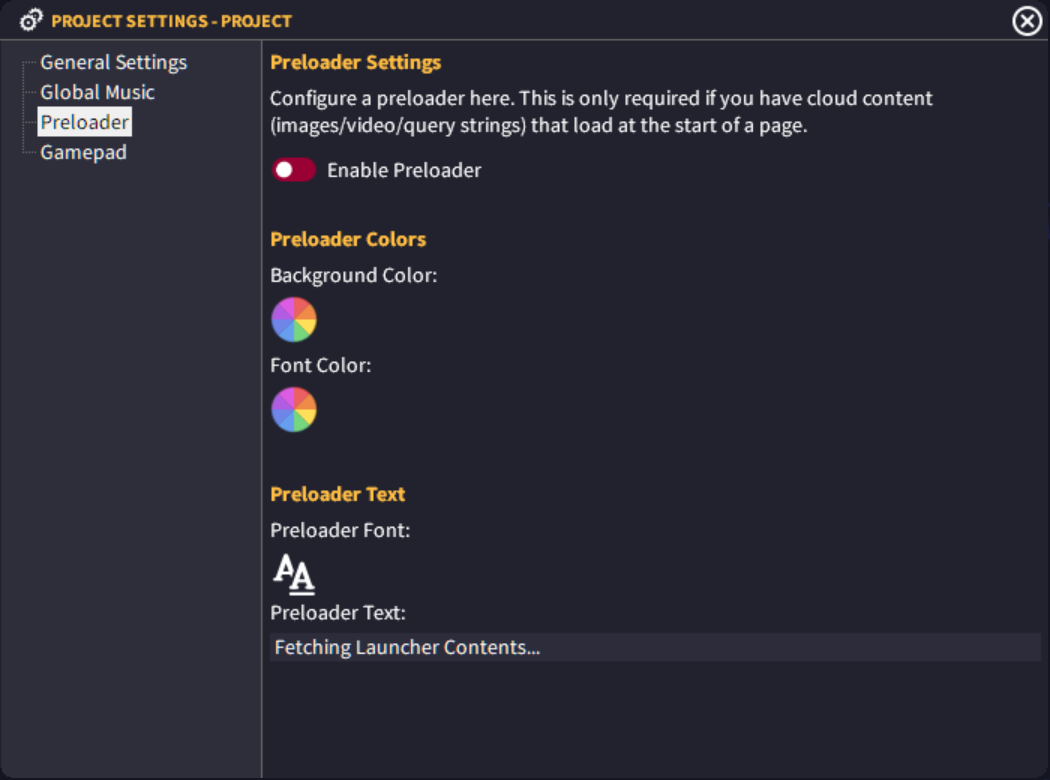Close the Project Settings dialog
This screenshot has width=1050, height=780.
1025,20
